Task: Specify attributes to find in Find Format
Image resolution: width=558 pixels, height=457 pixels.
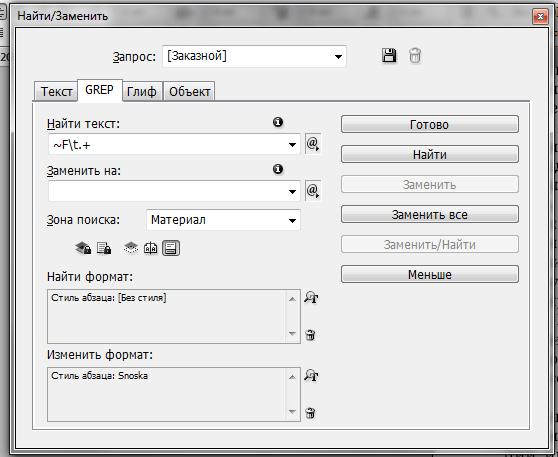Action: [x=311, y=298]
